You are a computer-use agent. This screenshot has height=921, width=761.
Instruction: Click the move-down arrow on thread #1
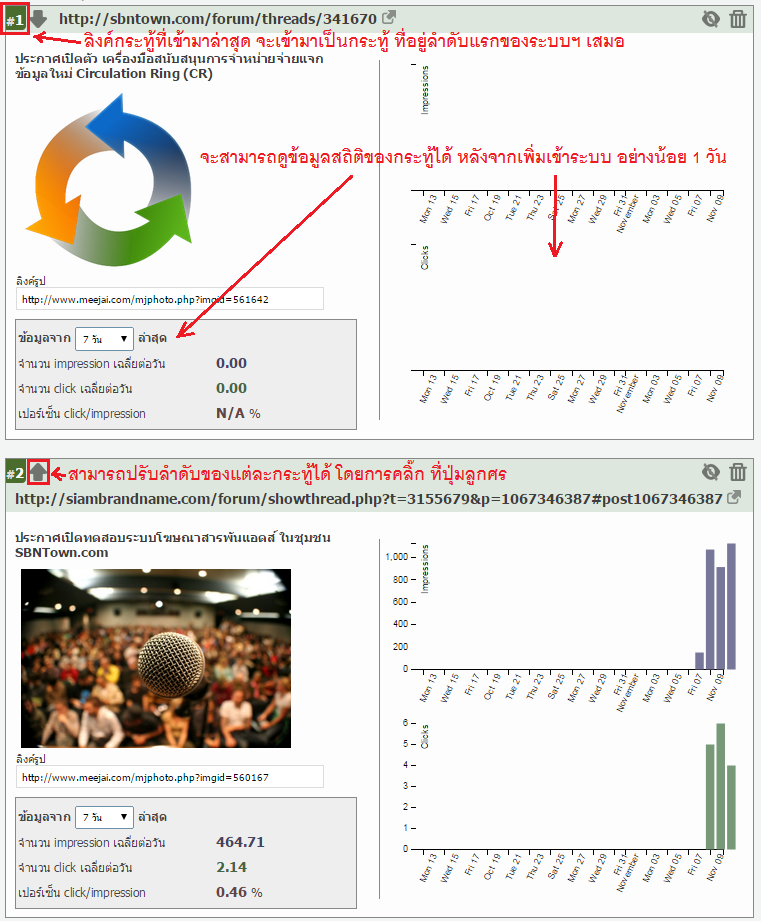click(x=38, y=18)
